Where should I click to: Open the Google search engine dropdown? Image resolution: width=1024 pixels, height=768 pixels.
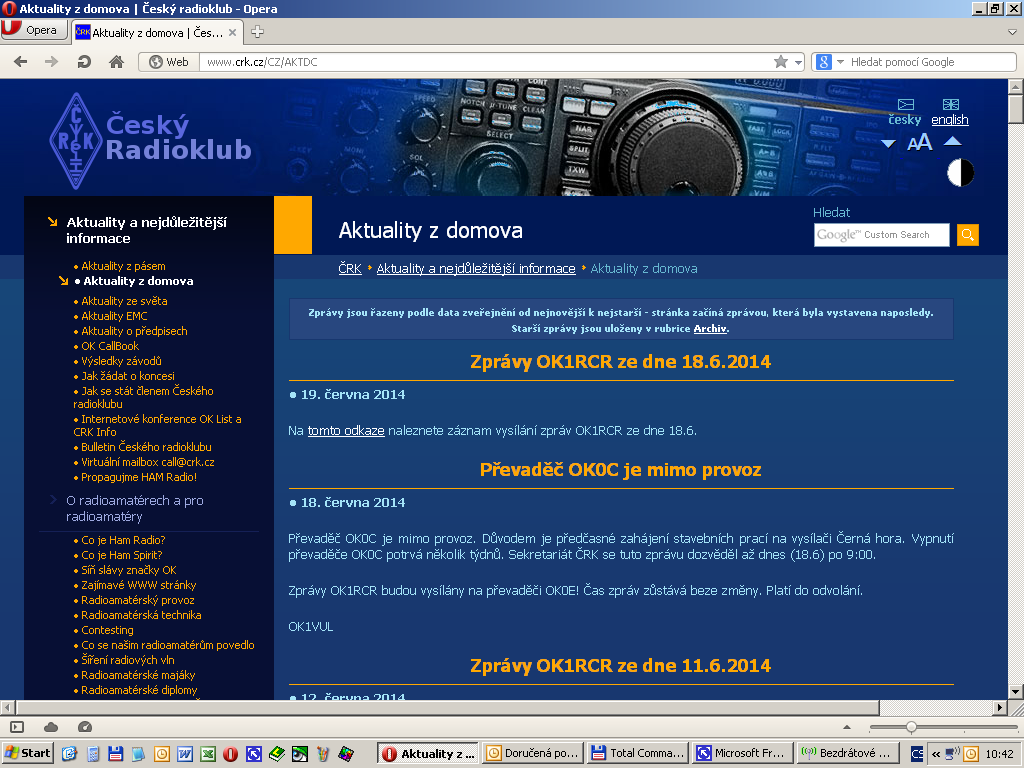[840, 62]
